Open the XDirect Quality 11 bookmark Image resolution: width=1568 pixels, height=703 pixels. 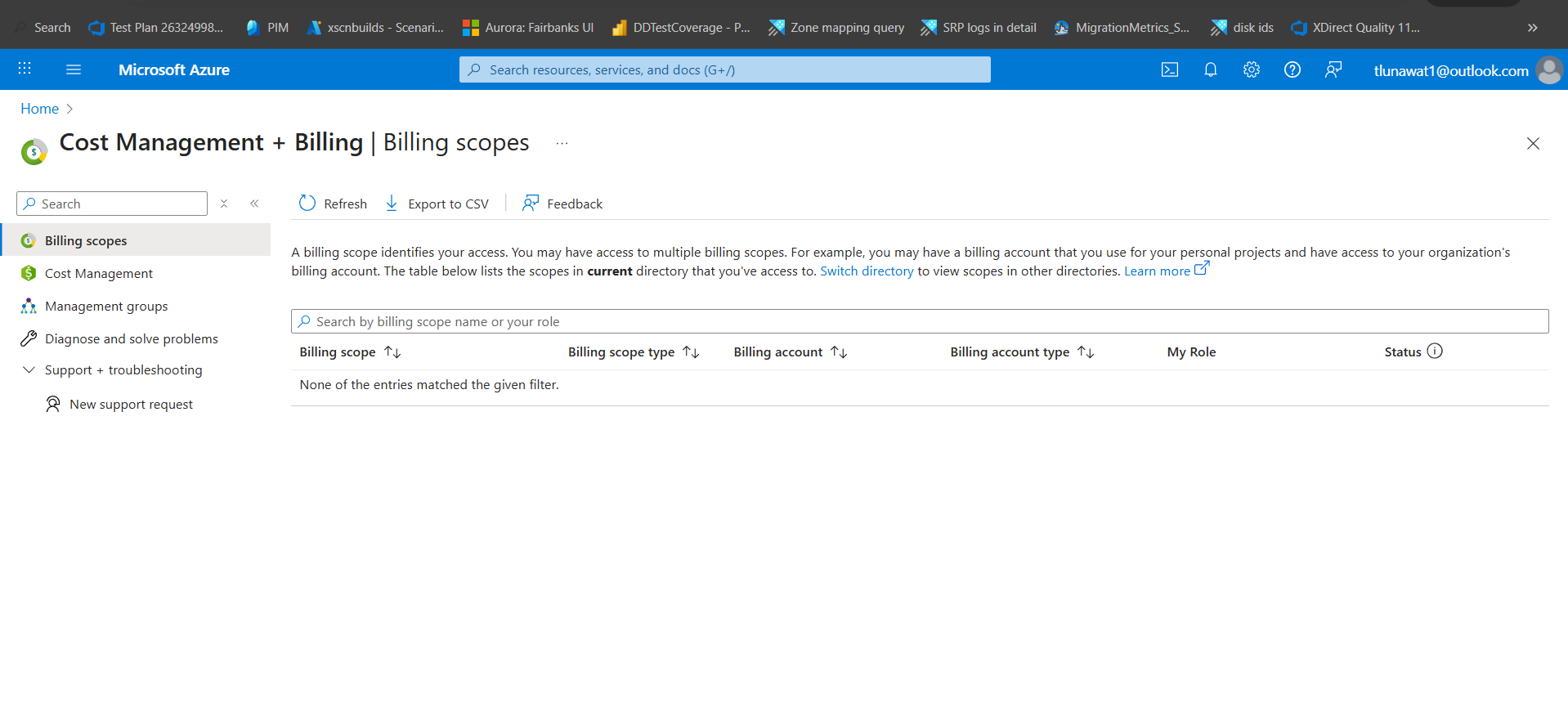[1355, 28]
